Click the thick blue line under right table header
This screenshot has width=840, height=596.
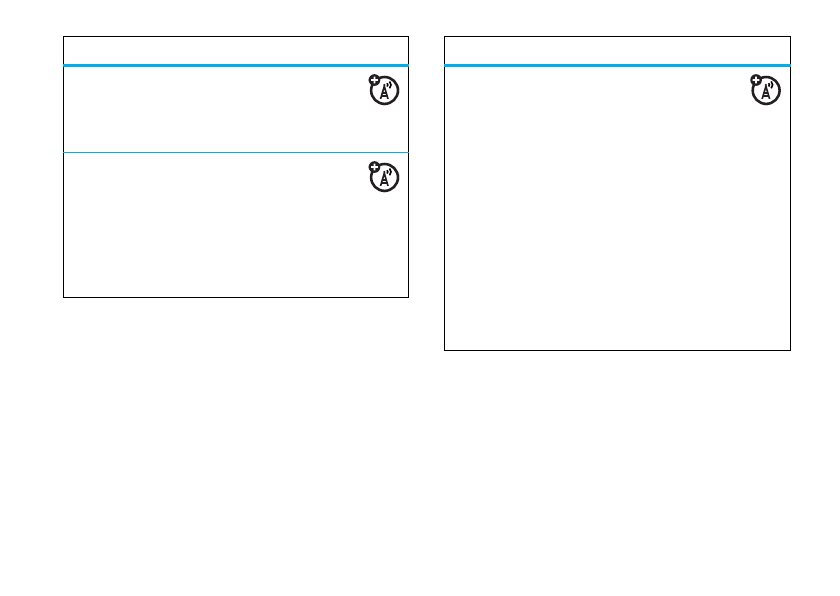coord(617,65)
